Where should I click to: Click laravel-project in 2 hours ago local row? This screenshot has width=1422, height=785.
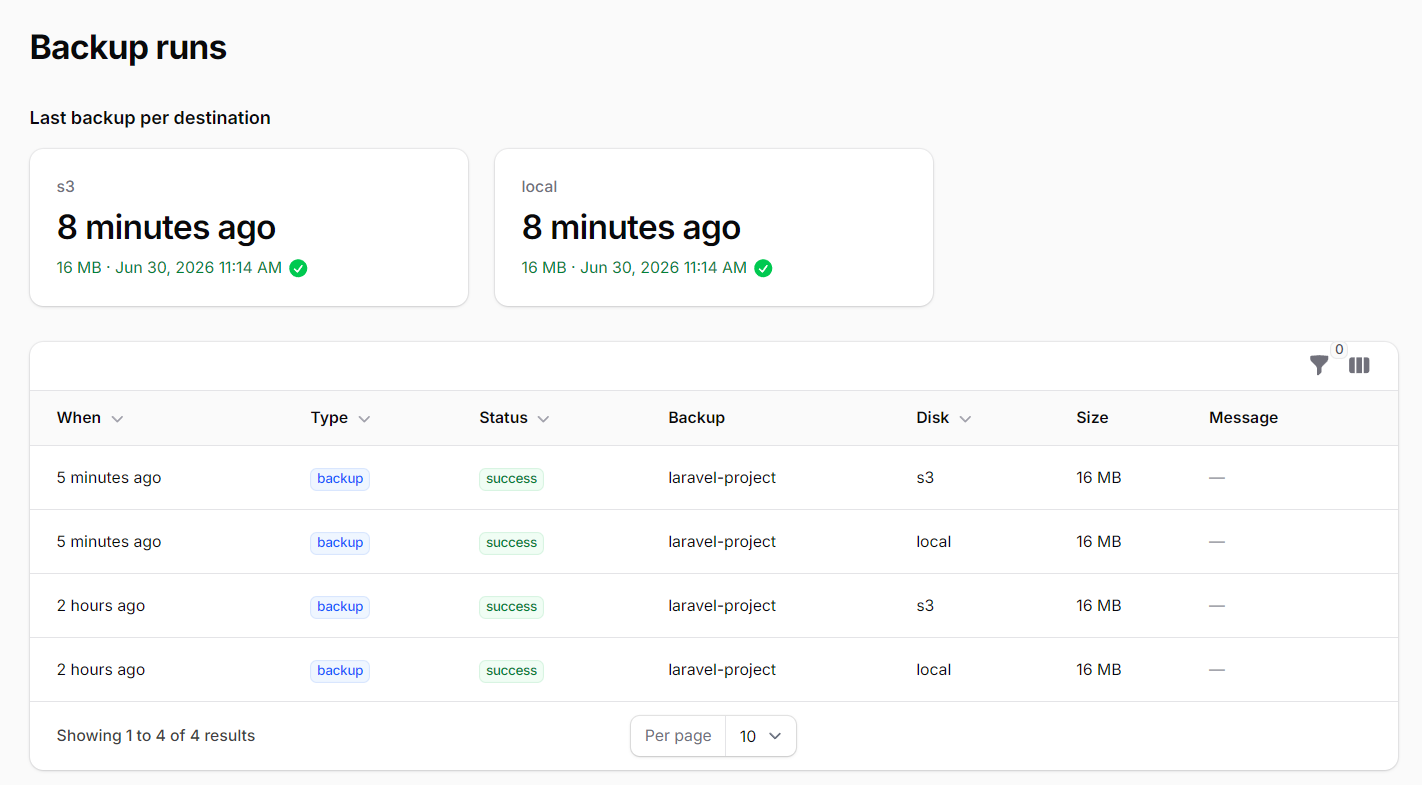click(x=722, y=670)
